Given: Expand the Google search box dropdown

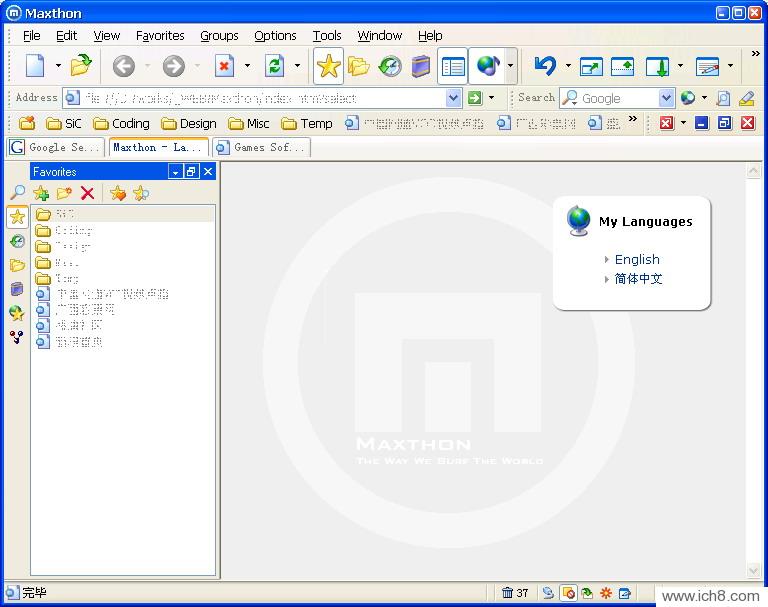Looking at the screenshot, I should (x=666, y=98).
